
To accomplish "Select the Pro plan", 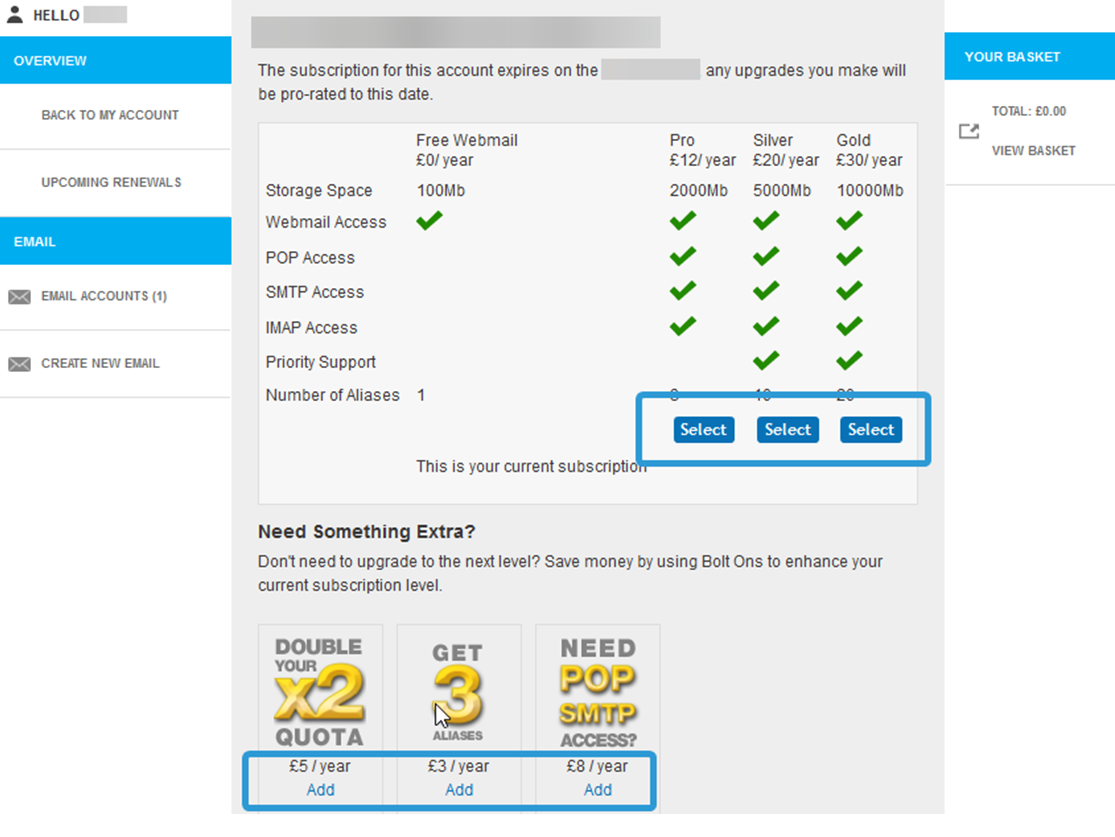I will click(703, 430).
